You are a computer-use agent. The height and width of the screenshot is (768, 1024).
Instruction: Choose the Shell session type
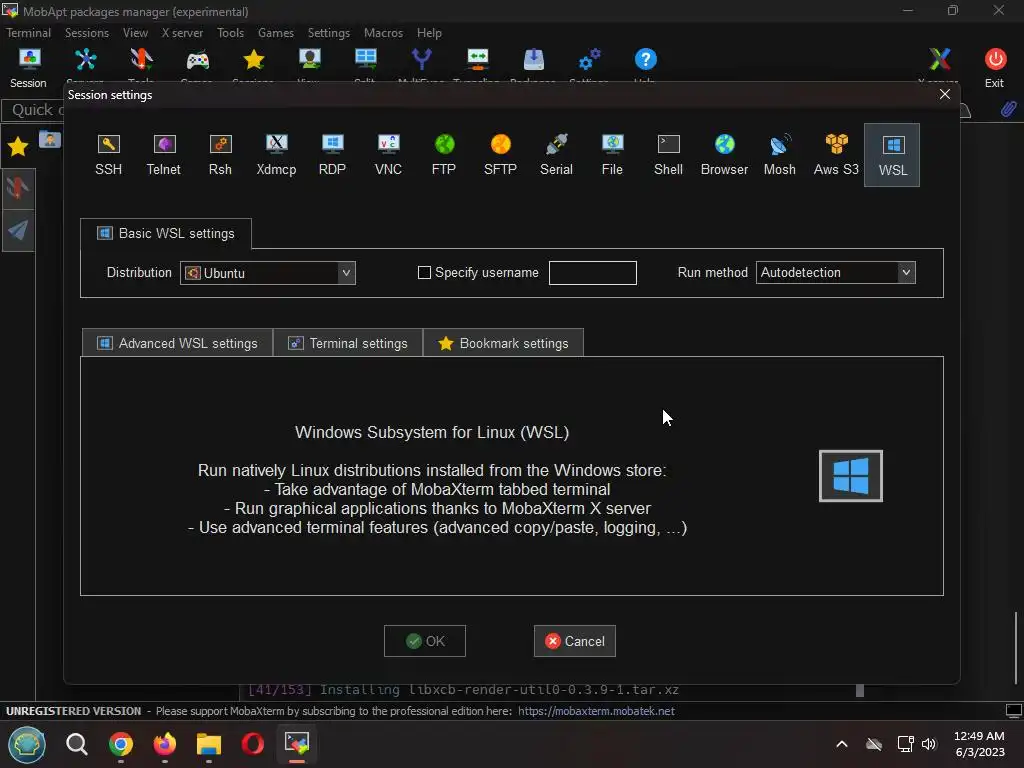pos(668,155)
